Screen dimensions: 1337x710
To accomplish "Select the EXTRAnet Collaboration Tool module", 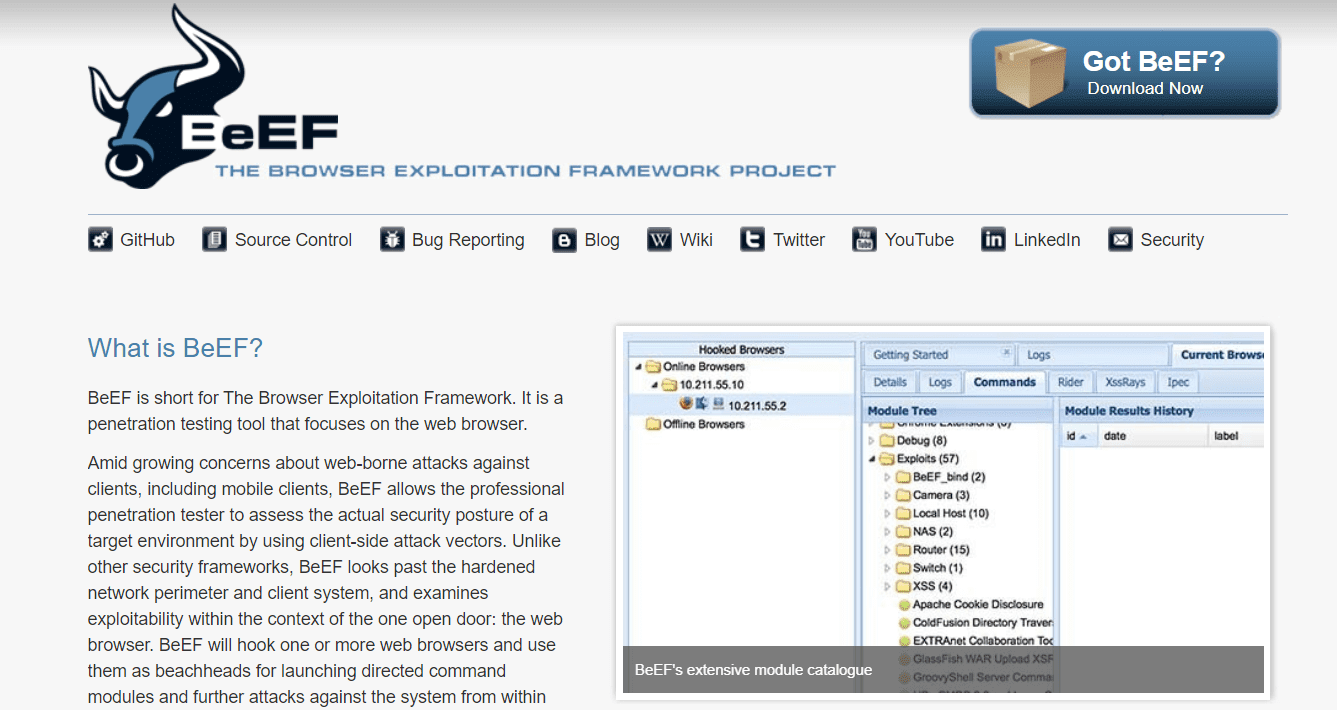I will coord(976,641).
